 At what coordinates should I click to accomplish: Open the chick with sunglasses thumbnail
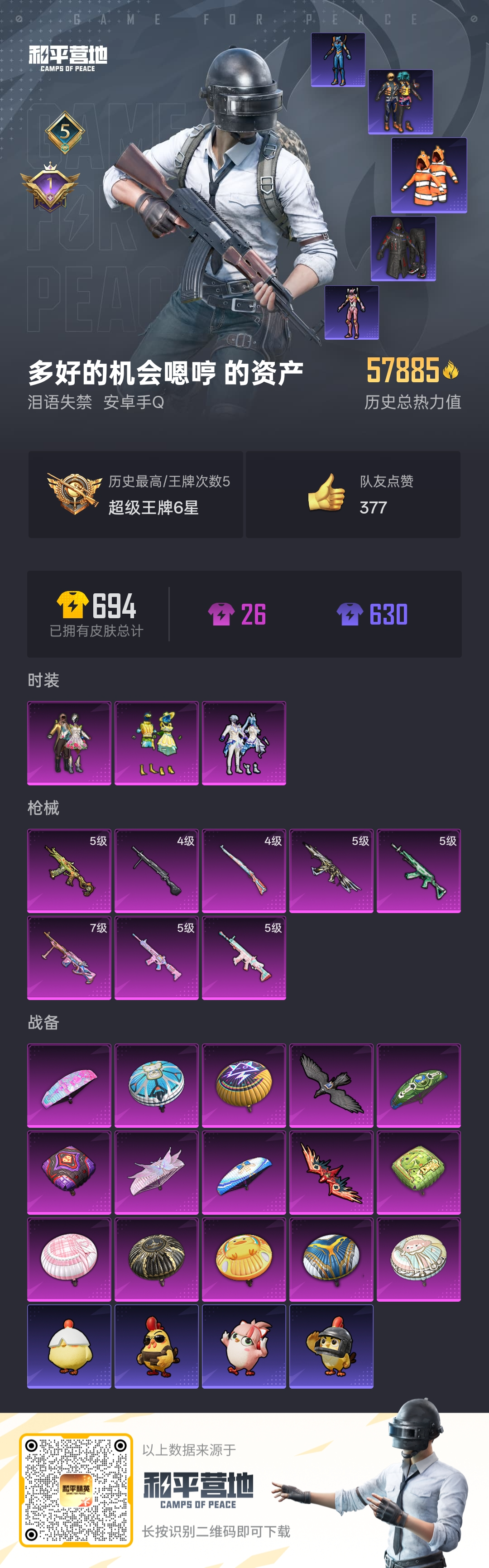click(x=156, y=1347)
